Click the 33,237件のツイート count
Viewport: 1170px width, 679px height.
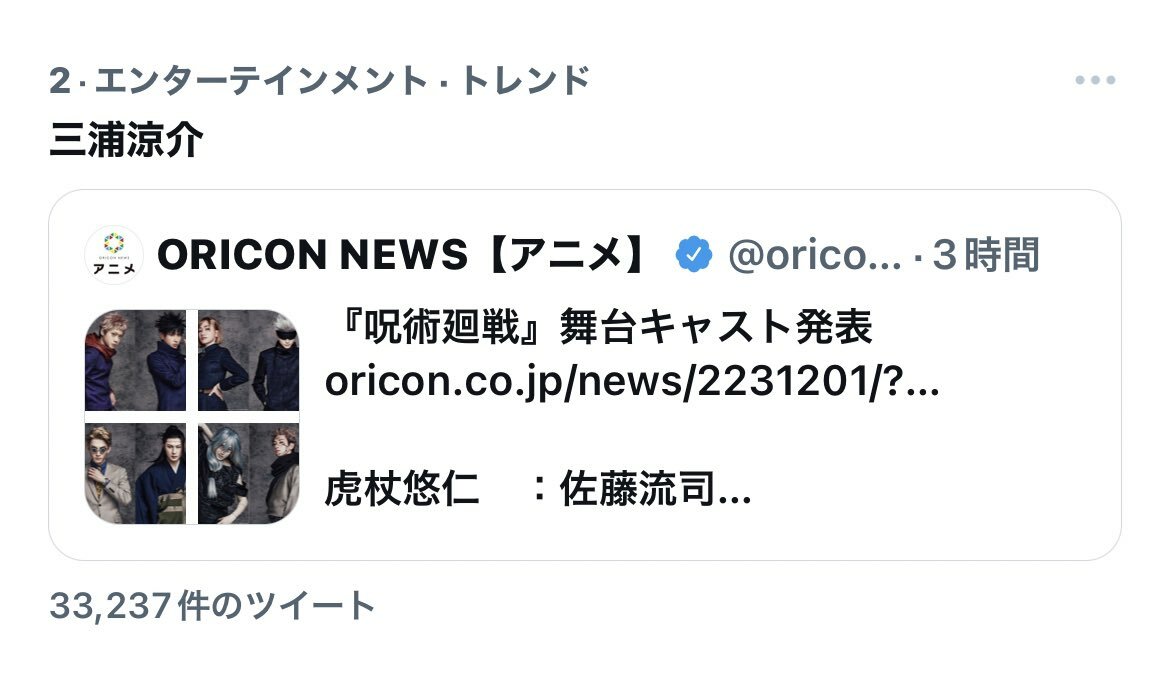tap(212, 605)
